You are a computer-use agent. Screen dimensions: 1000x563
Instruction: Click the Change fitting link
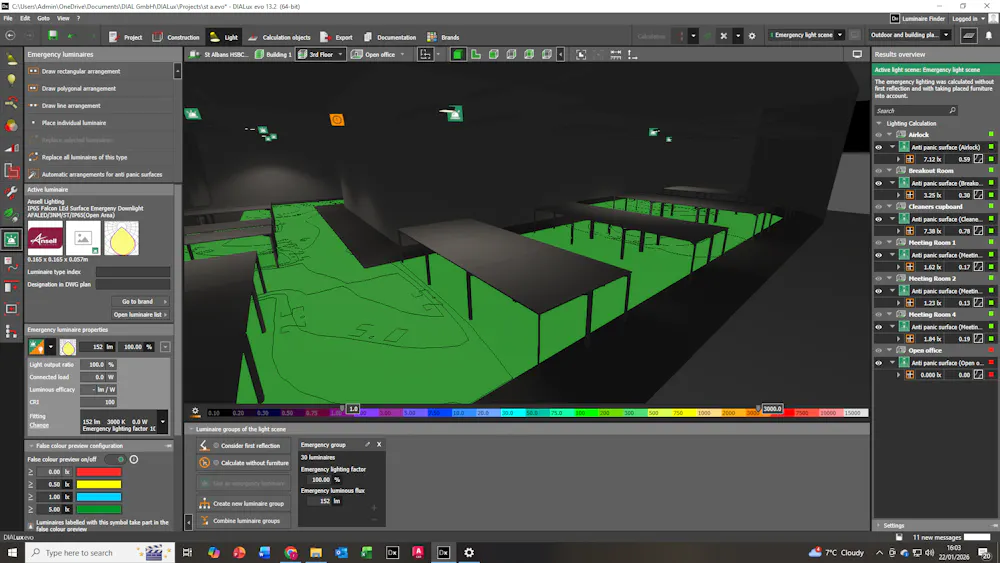click(39, 425)
